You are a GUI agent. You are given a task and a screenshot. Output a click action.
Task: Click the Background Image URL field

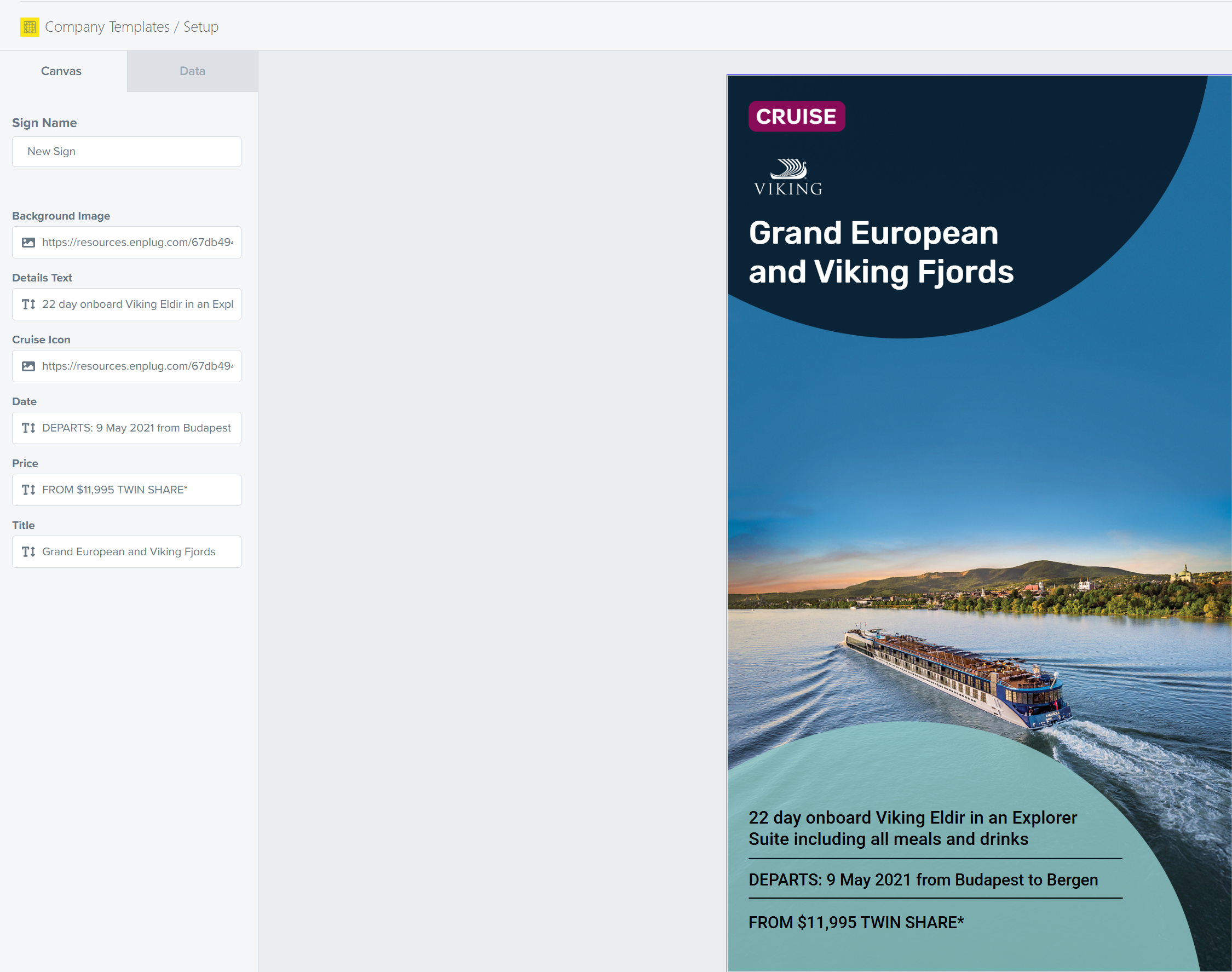coord(136,243)
